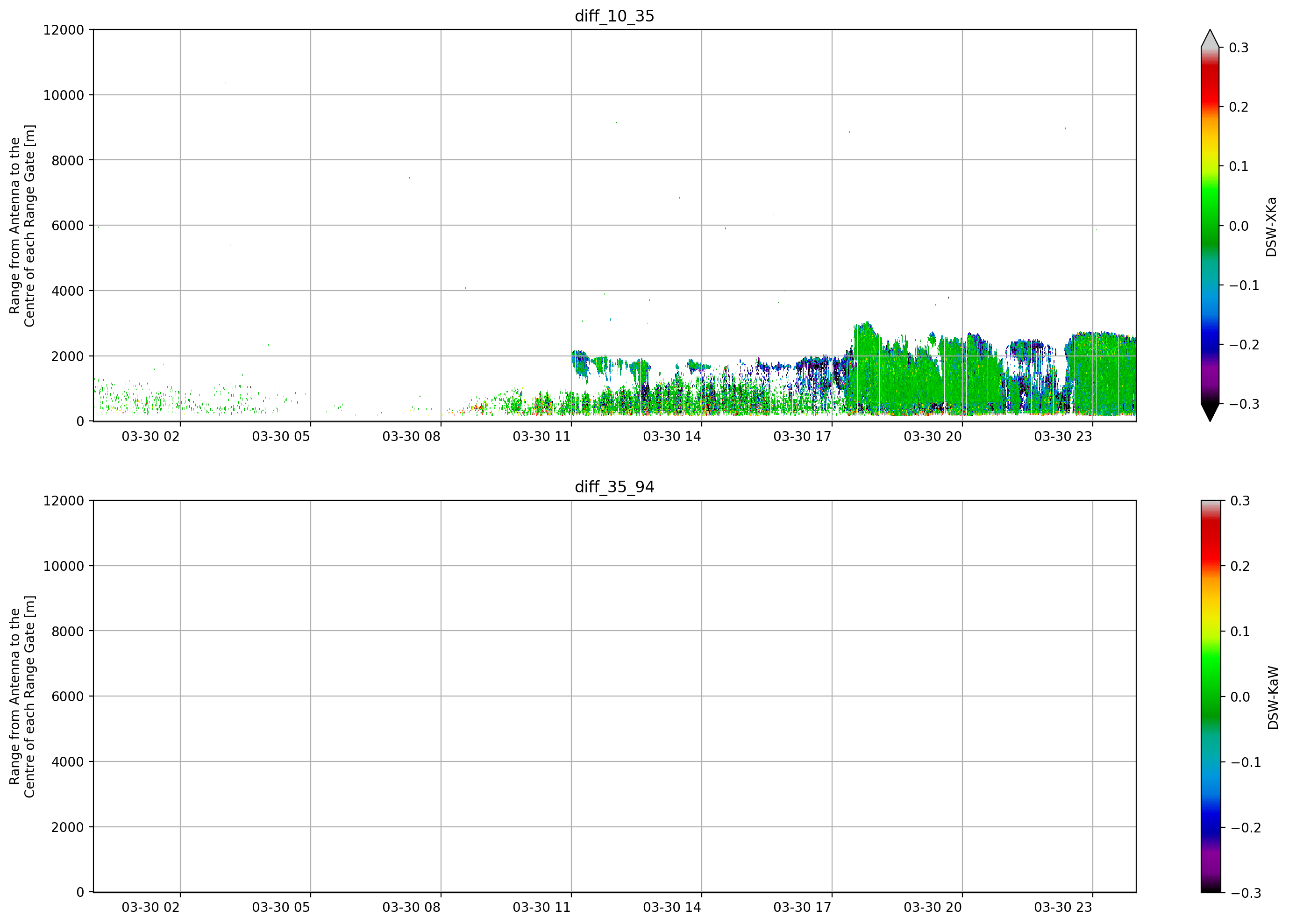Click the 0.0 tick on DSW-XKa colorbar
Viewport: 1289px width, 924px height.
click(x=1239, y=226)
